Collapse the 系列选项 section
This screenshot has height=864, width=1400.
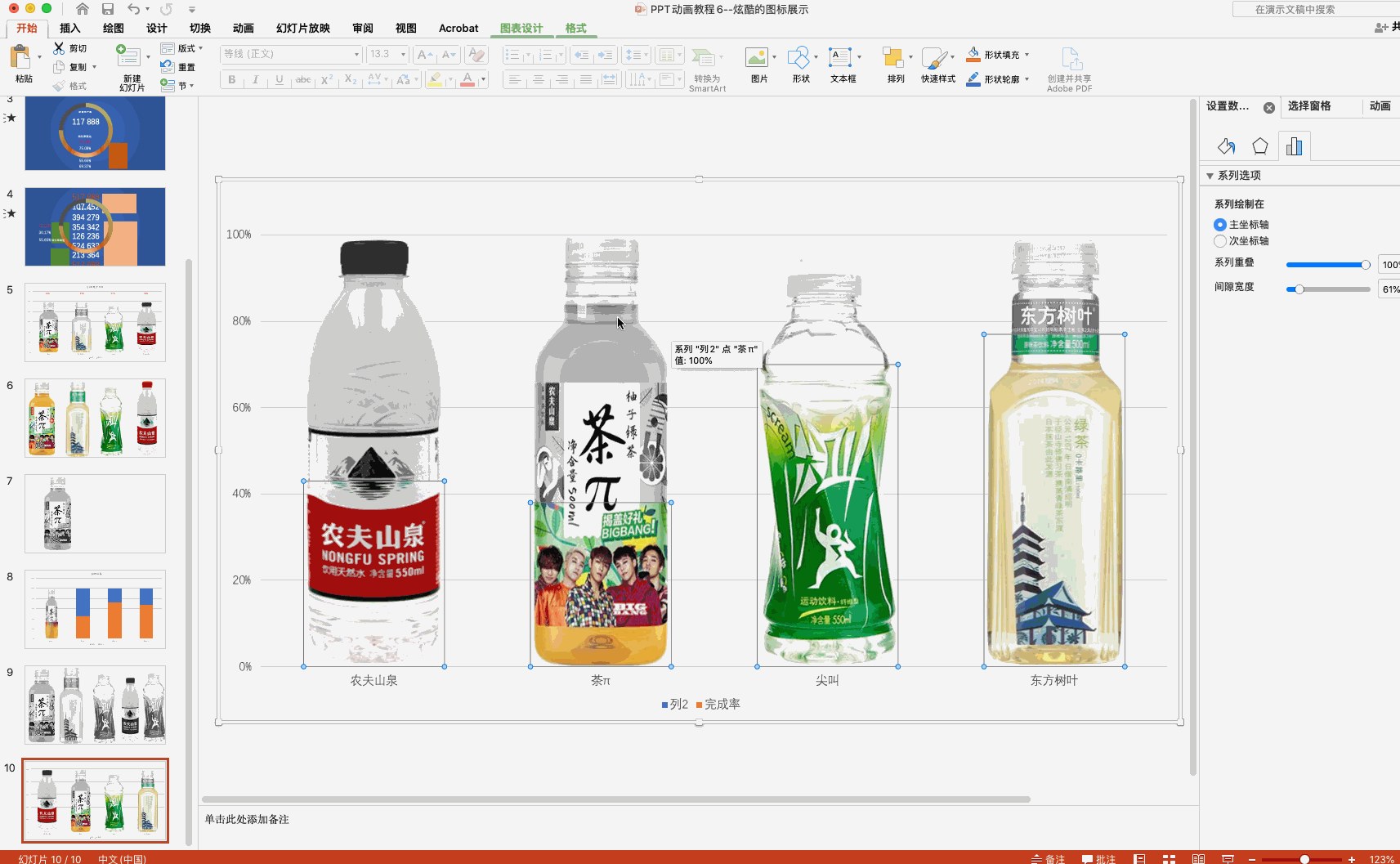(1210, 176)
